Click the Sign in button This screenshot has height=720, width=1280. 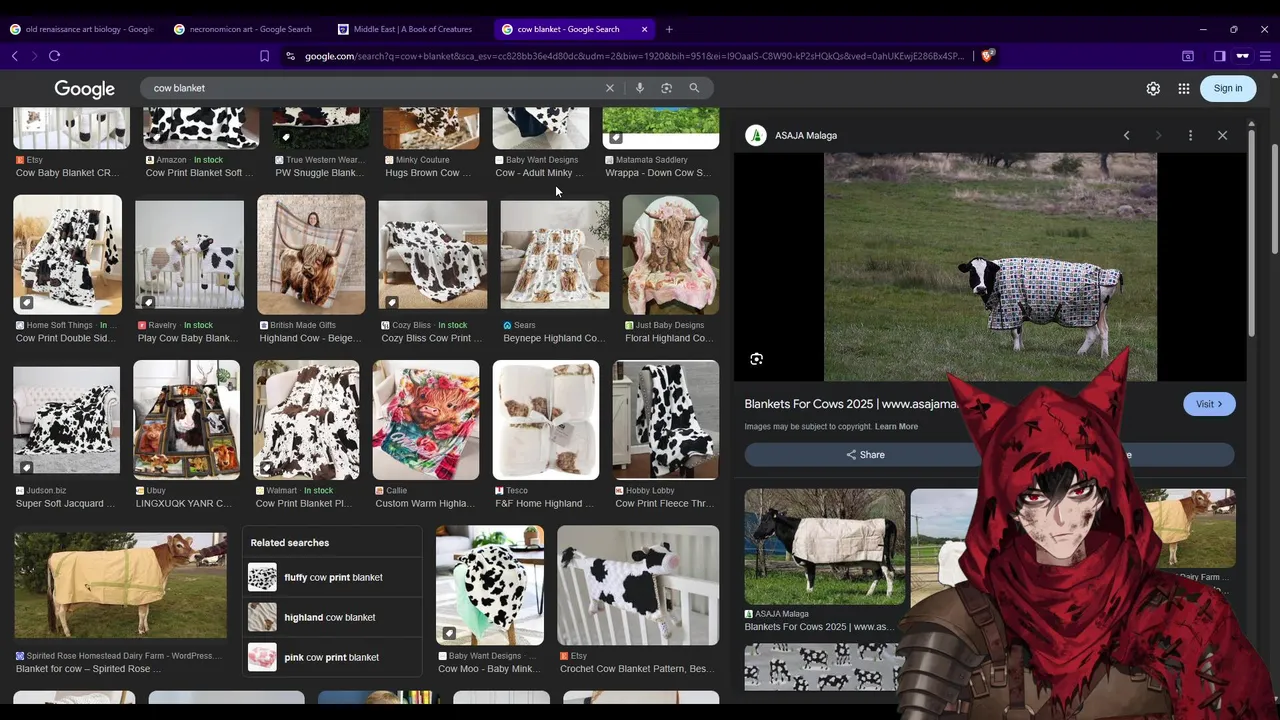pyautogui.click(x=1227, y=88)
